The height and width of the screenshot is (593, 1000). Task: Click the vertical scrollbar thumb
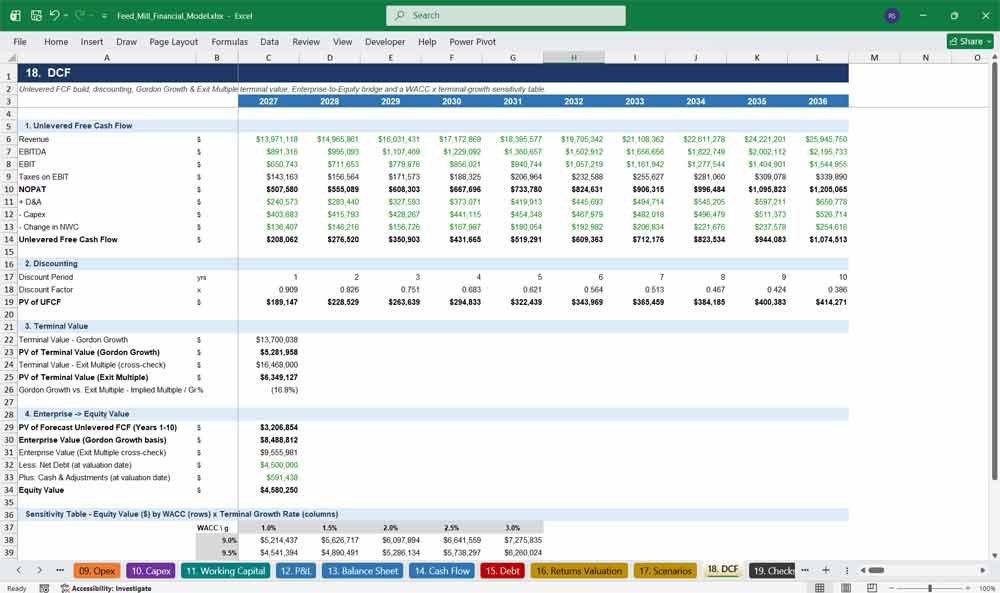coord(994,272)
